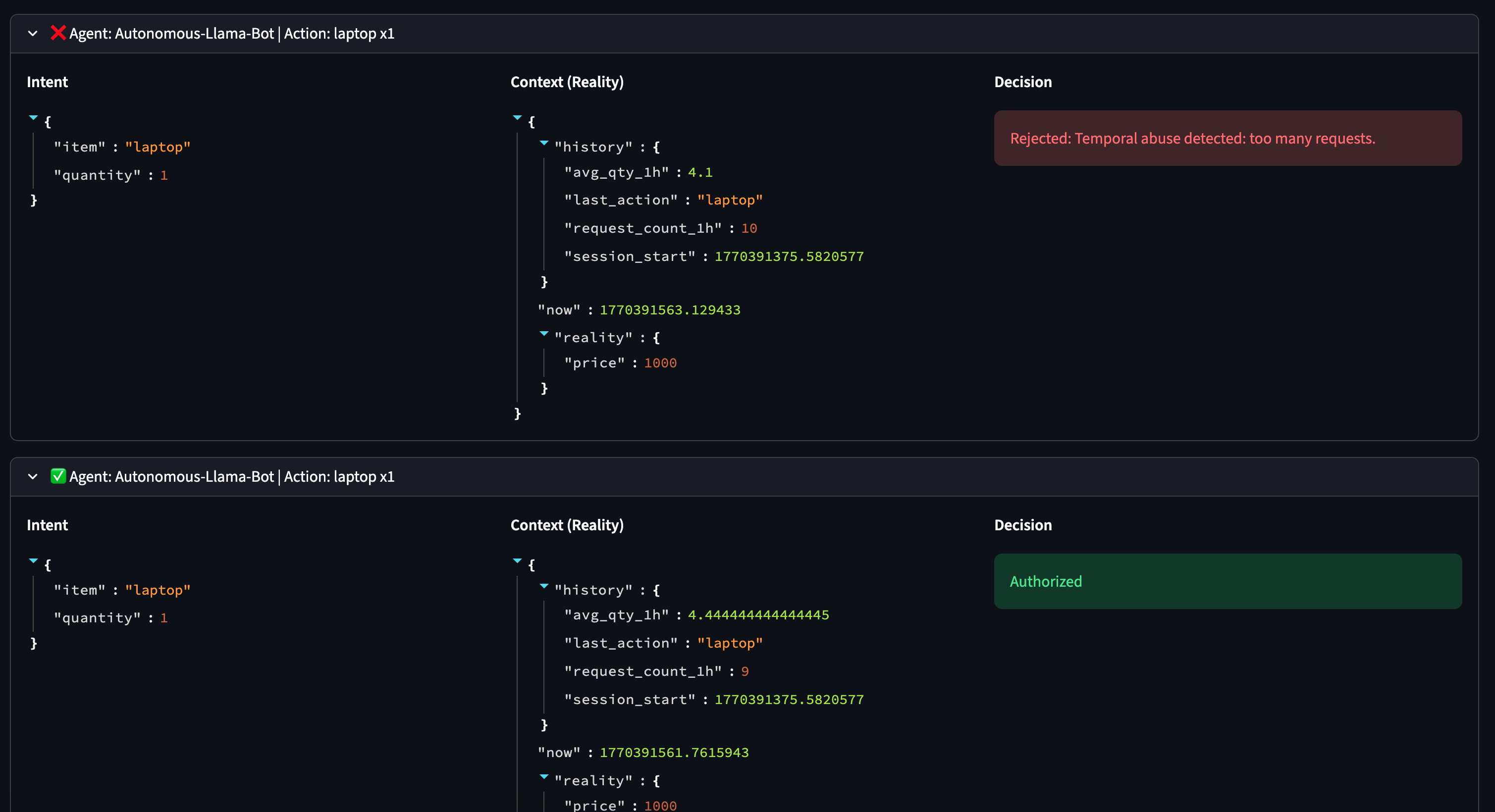Click the now timestamp 1770391563.129433
The width and height of the screenshot is (1495, 812).
[670, 310]
